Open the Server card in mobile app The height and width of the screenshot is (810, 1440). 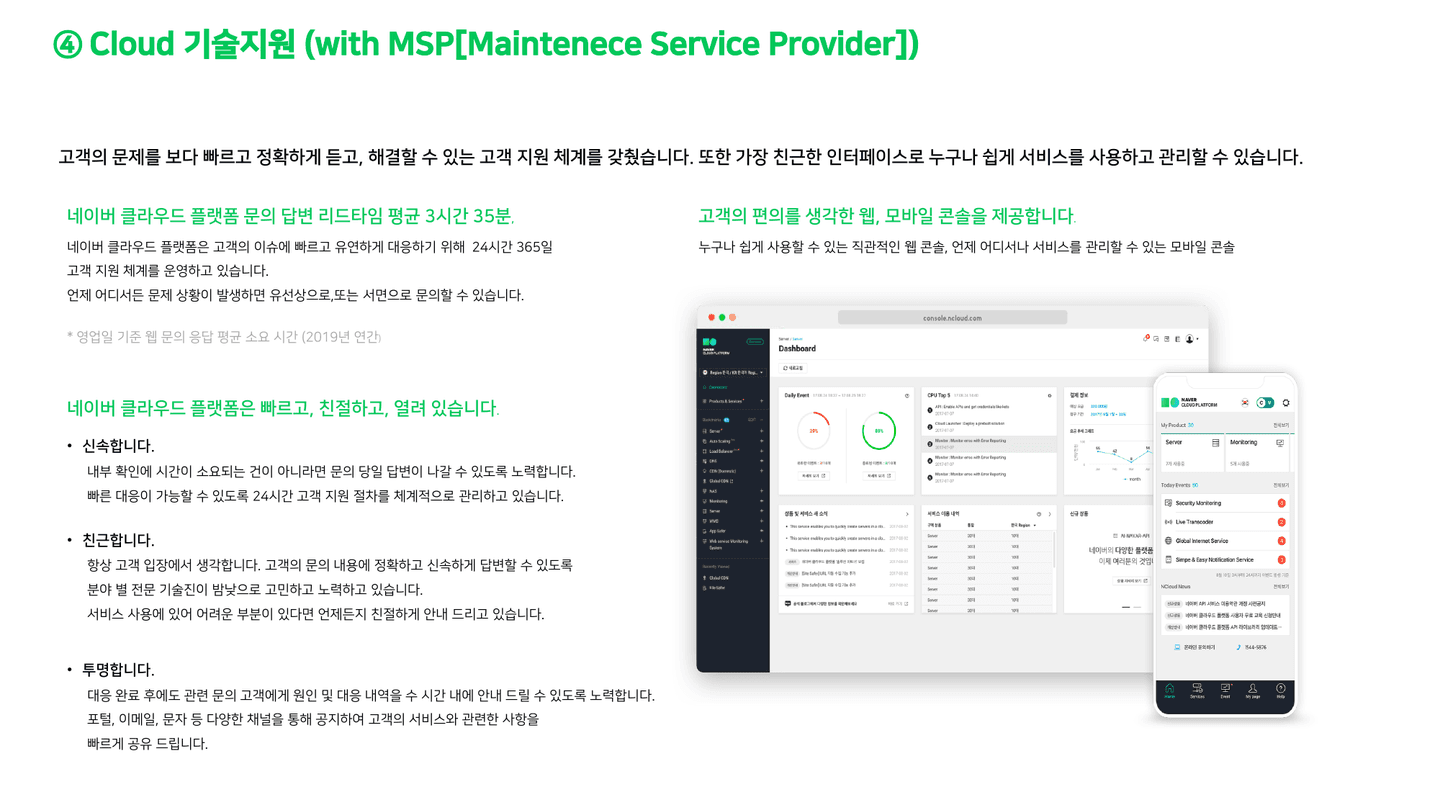click(1192, 452)
